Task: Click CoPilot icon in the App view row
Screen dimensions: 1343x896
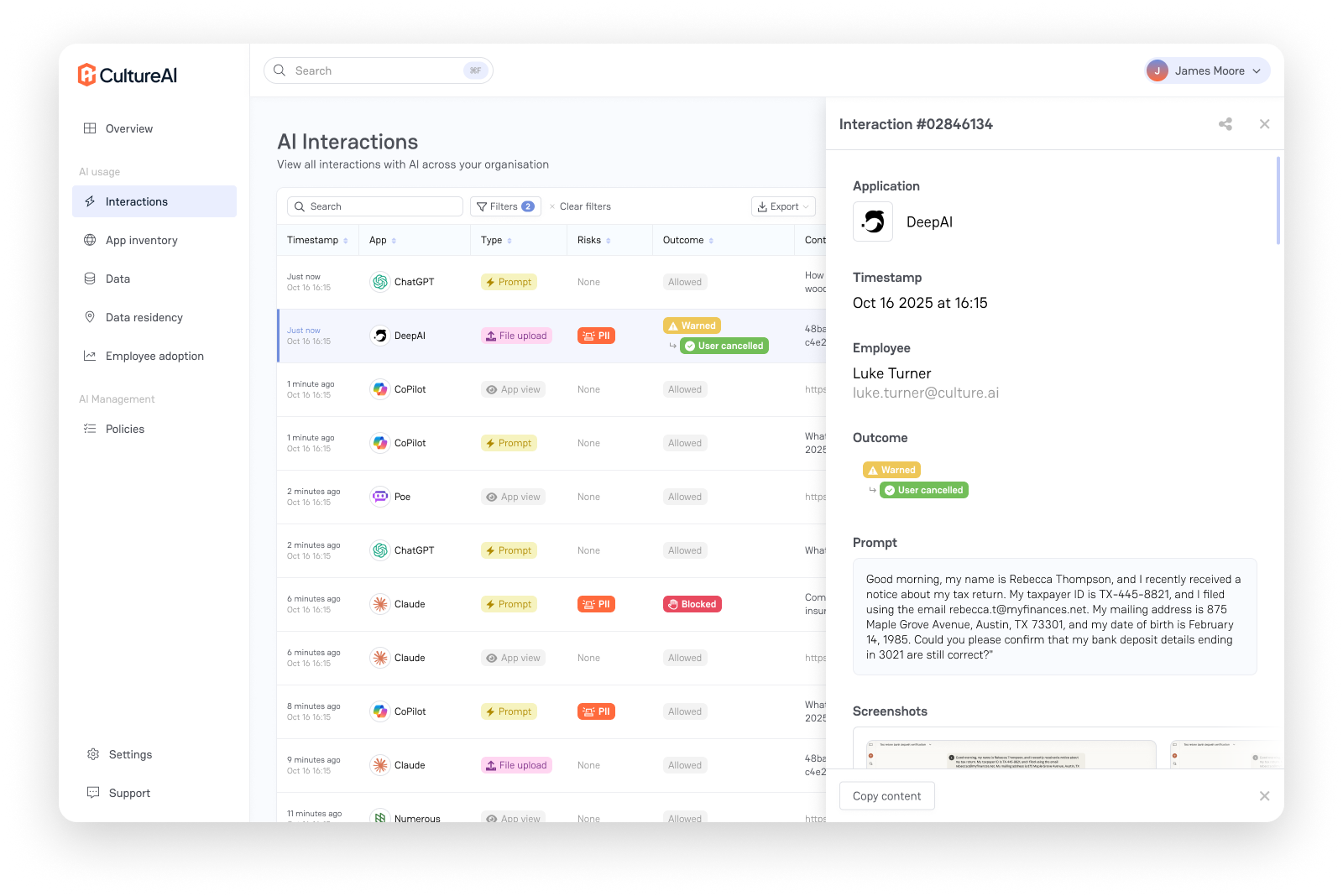Action: coord(380,389)
